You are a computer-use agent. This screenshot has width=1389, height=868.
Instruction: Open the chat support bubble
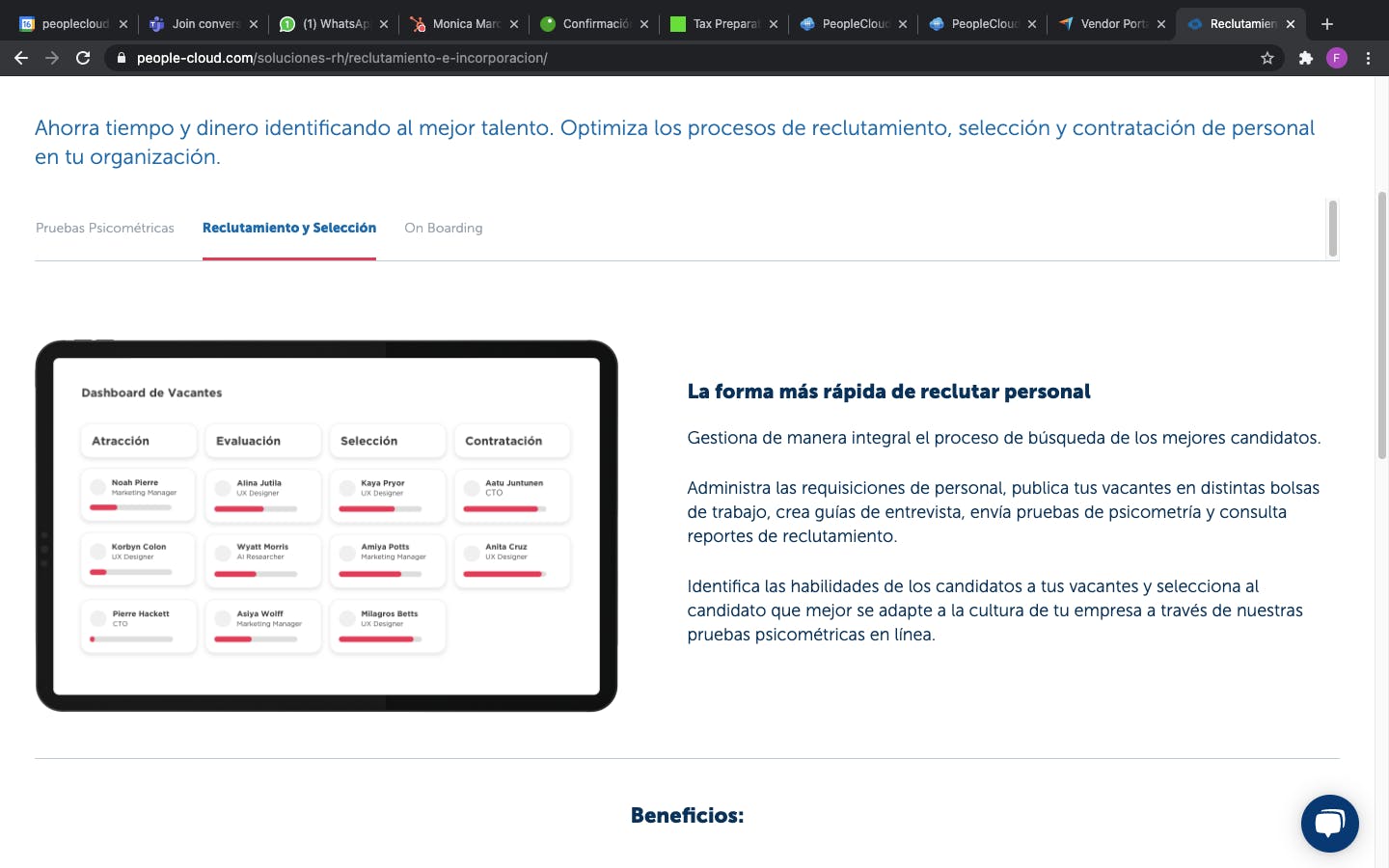coord(1329,824)
